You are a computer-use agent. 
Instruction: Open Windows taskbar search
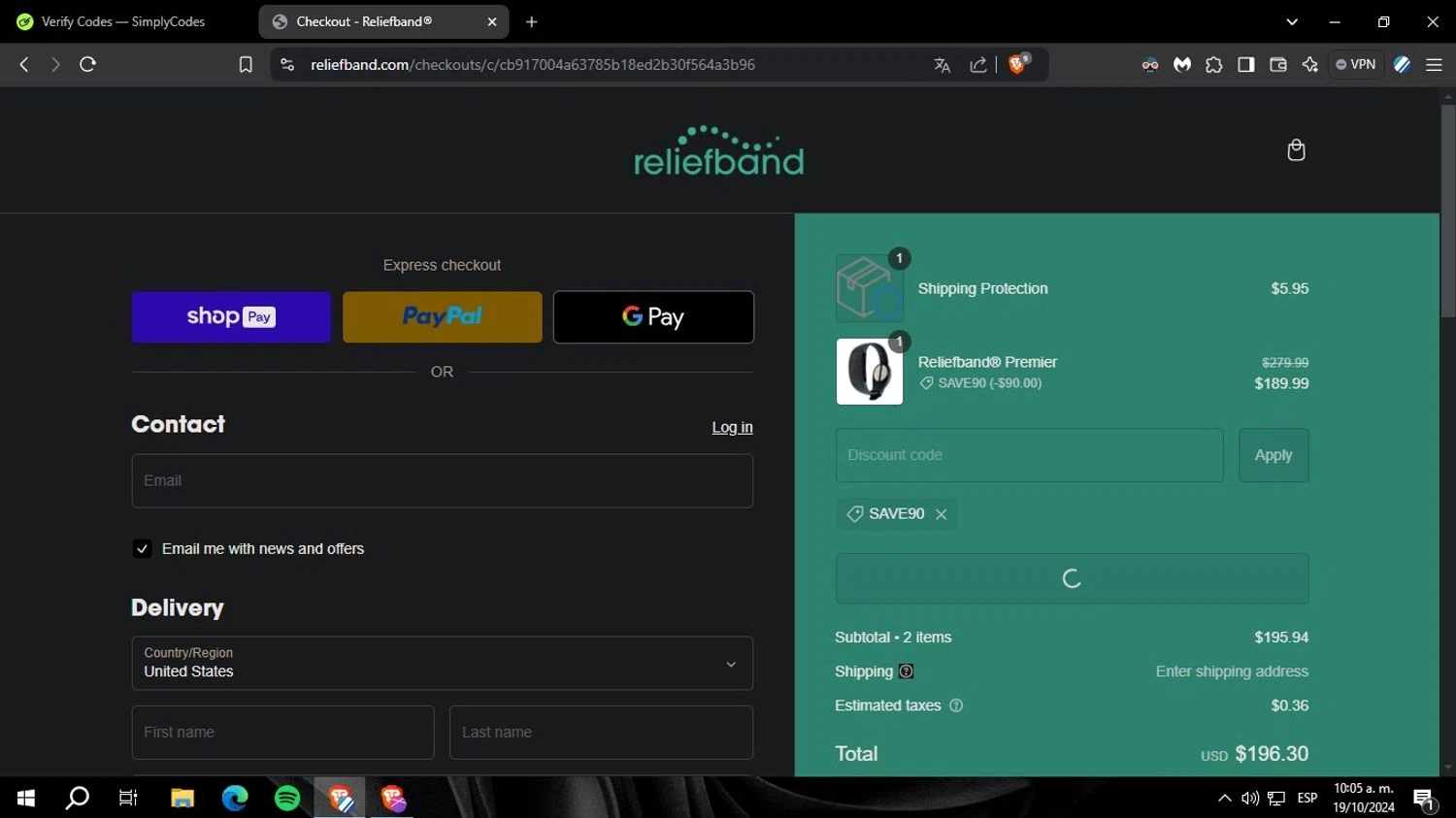click(77, 798)
